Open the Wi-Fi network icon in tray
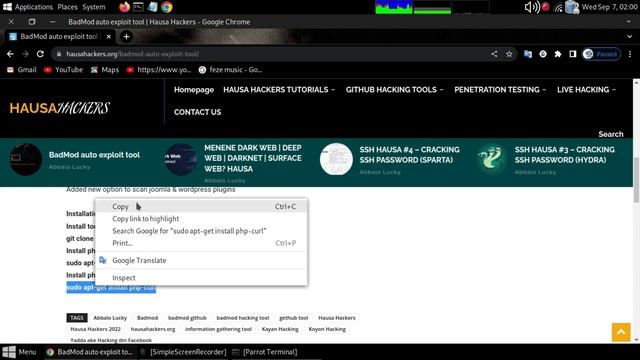640x360 pixels. click(x=558, y=7)
